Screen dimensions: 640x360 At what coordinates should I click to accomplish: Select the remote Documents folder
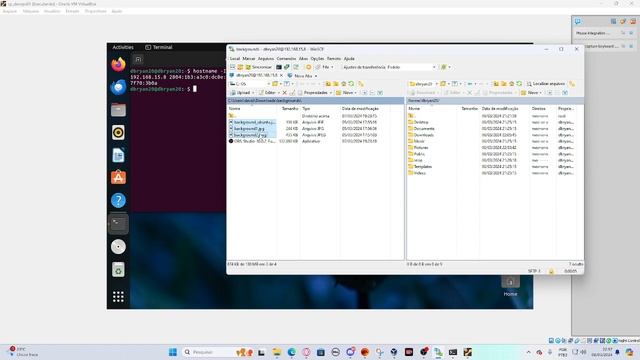[x=421, y=129]
